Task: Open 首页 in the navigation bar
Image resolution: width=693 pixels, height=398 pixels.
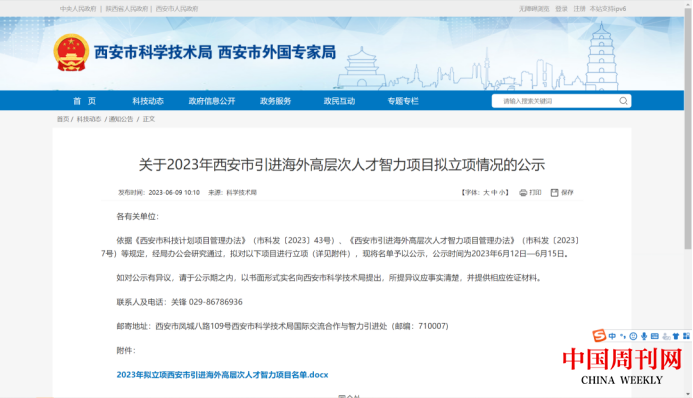Action: [x=84, y=101]
